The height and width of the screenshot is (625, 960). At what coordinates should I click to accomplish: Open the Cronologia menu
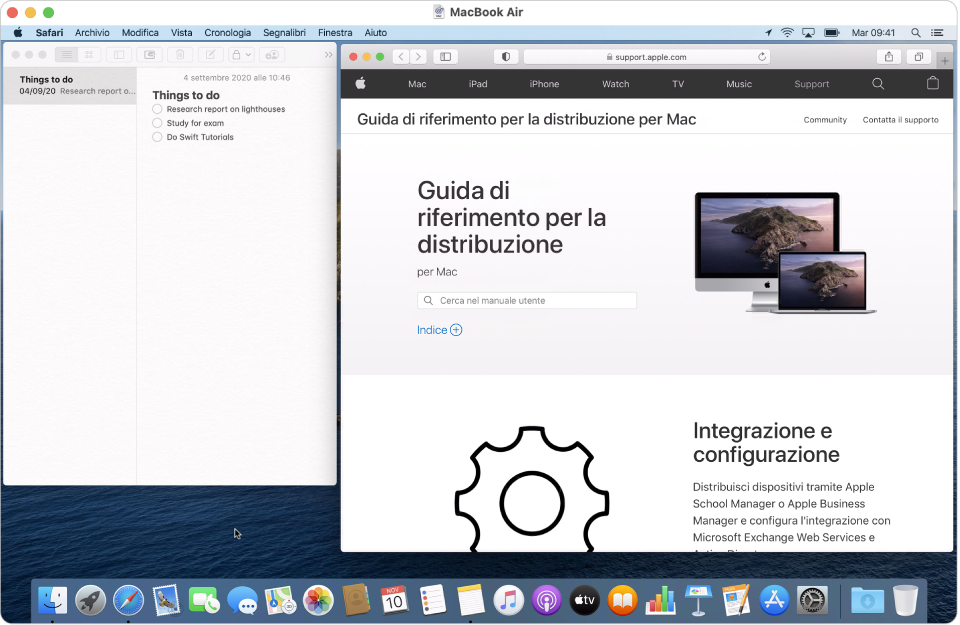point(227,32)
